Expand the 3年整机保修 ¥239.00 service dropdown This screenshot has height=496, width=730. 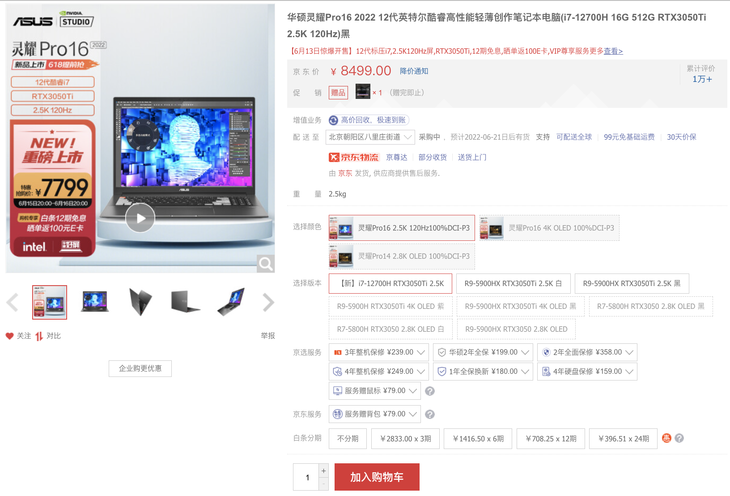tap(380, 352)
